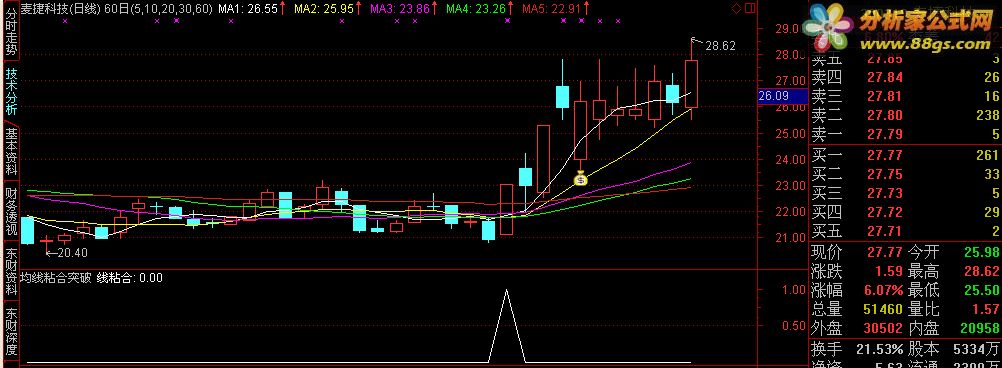Click the 买一 27.77 bid quote row
The image size is (1002, 368).
[905, 155]
